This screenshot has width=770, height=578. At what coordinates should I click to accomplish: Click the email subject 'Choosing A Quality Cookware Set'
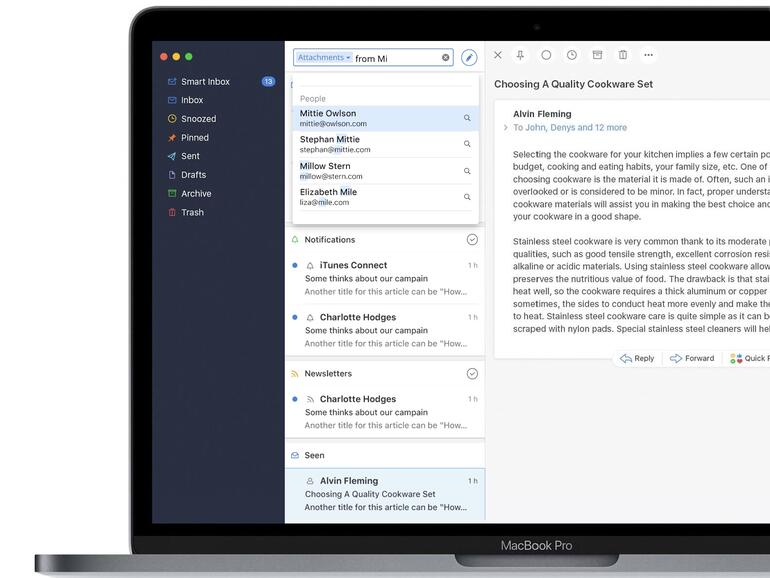[x=573, y=84]
